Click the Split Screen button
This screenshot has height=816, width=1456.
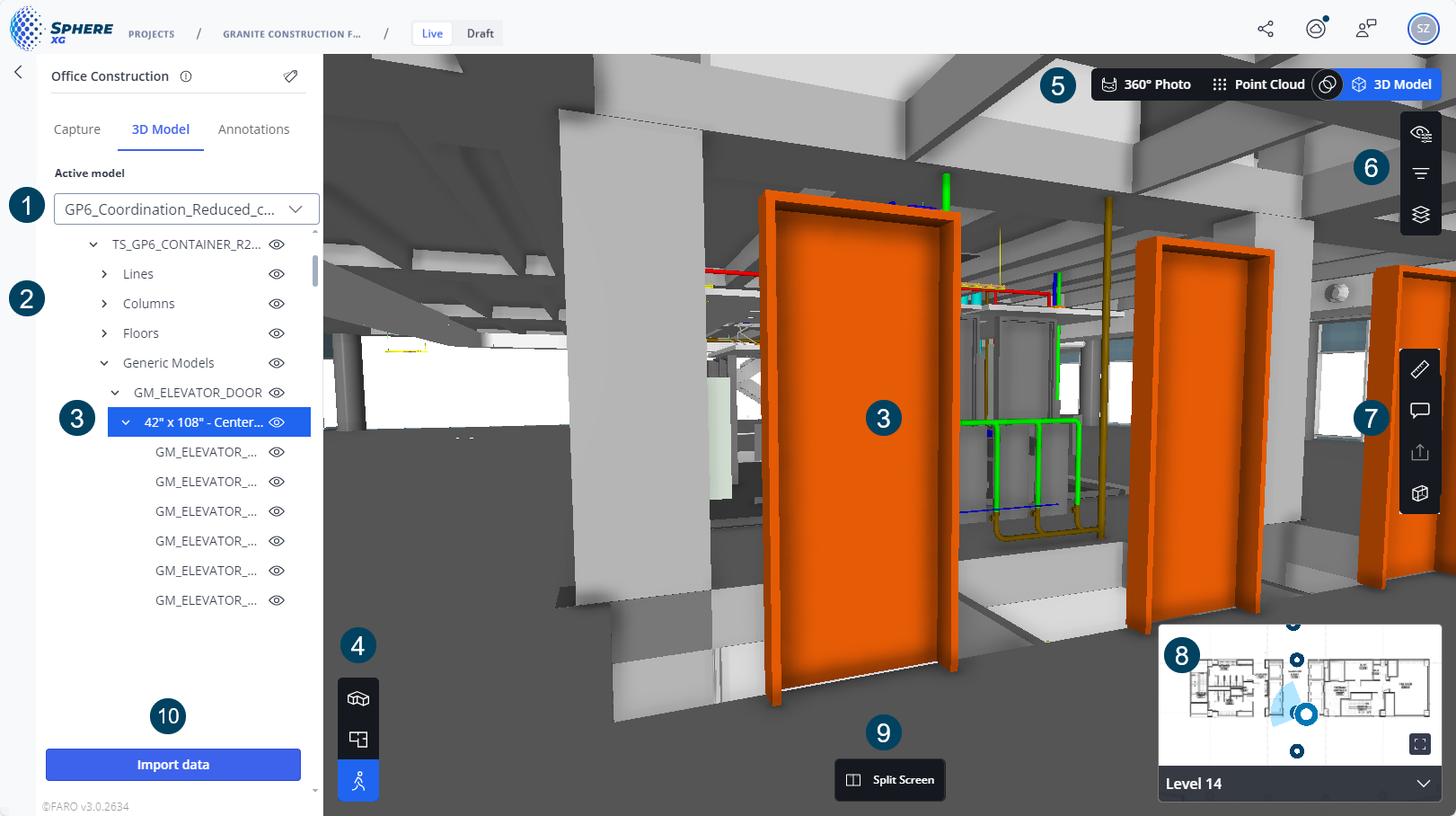[890, 780]
